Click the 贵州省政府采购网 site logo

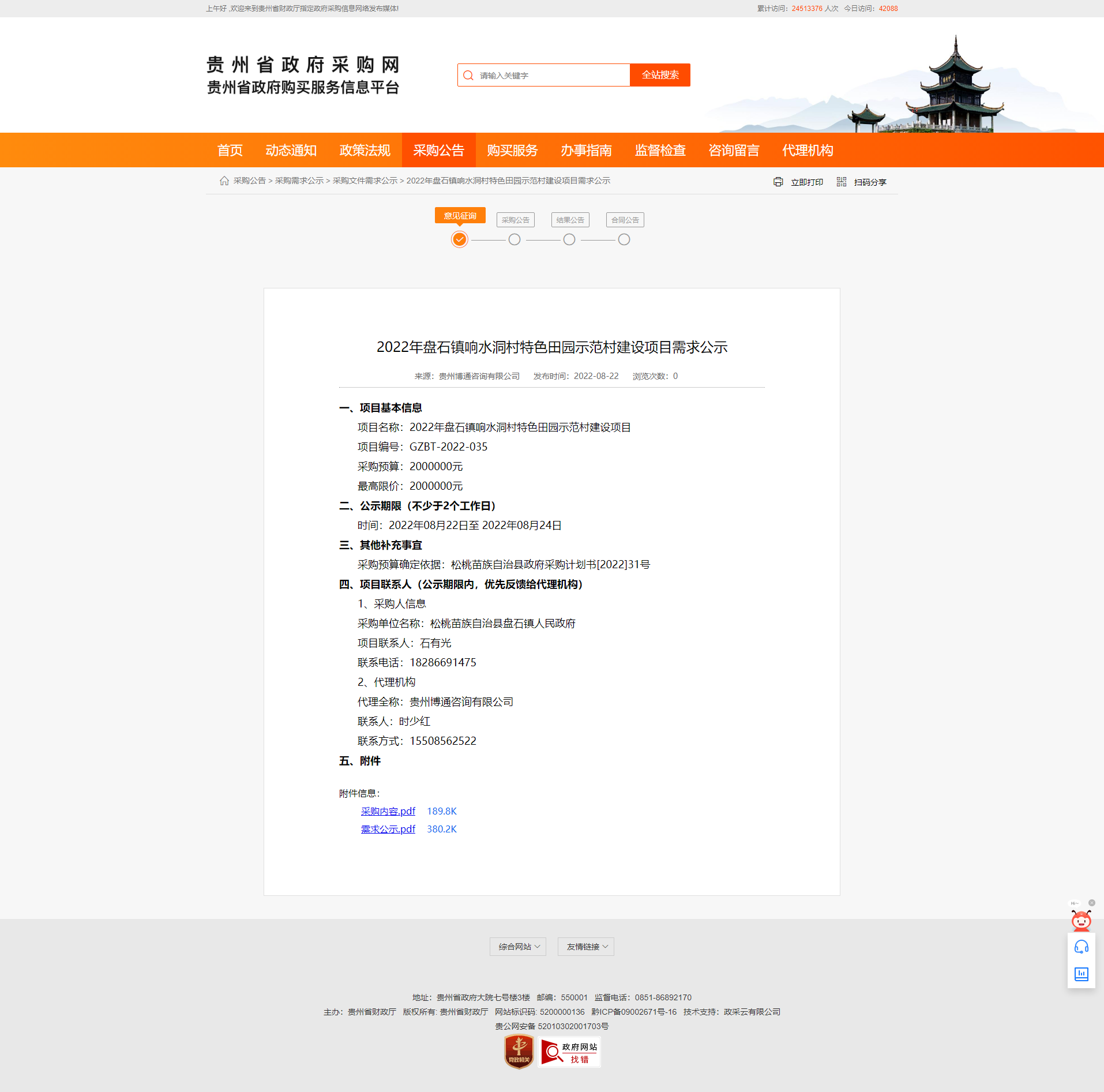pos(303,76)
